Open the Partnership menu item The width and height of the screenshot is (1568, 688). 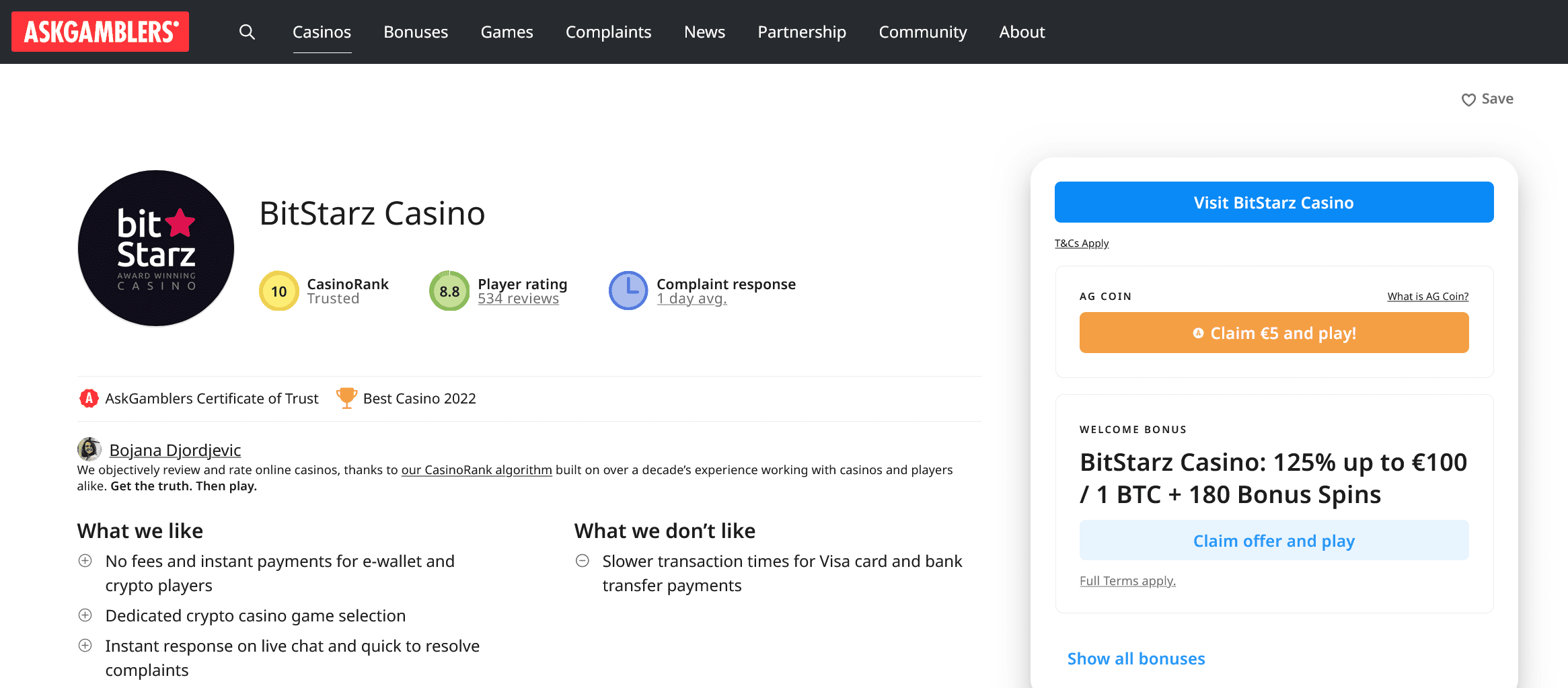coord(802,32)
